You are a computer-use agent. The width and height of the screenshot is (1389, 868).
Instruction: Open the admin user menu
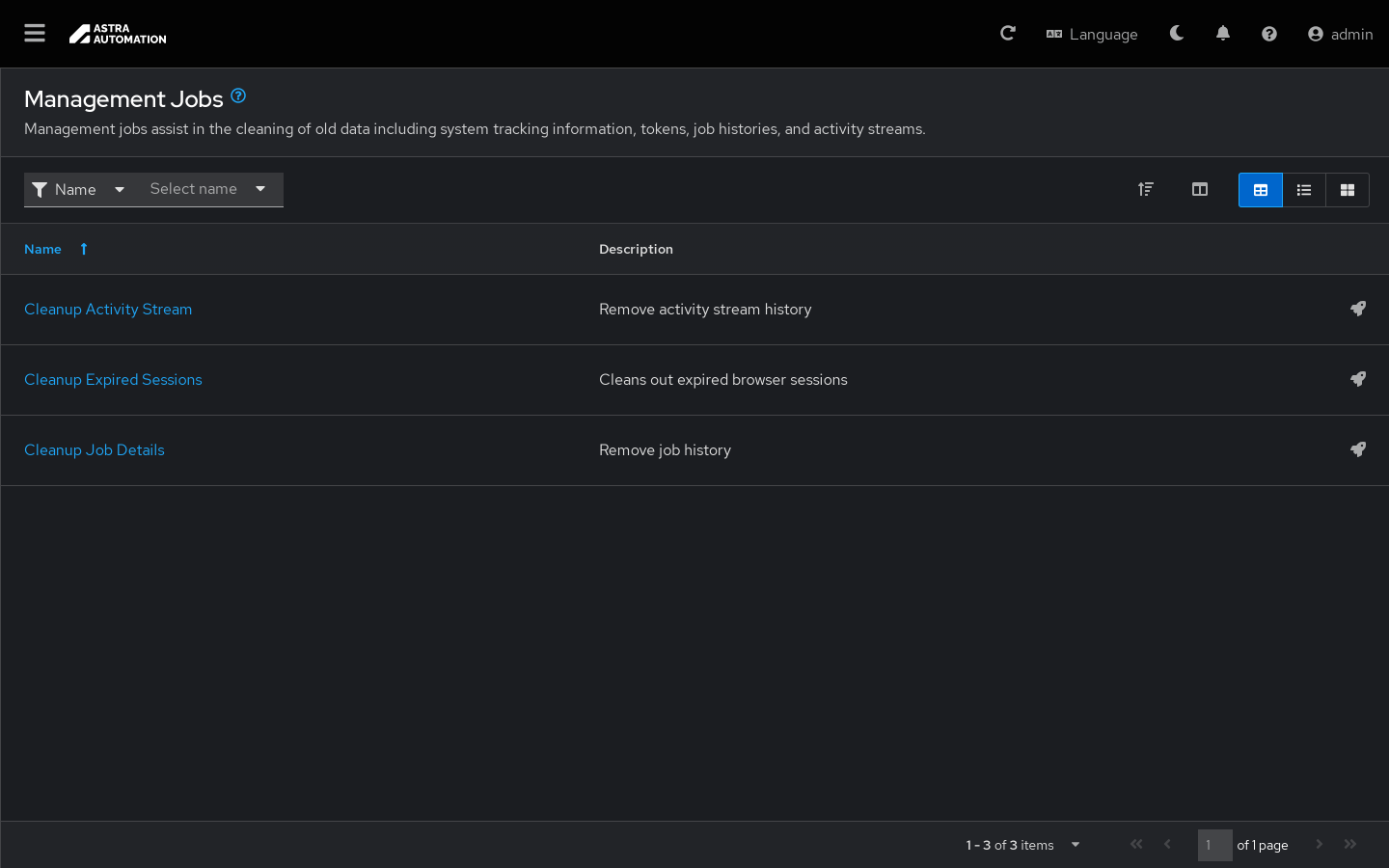pos(1340,34)
